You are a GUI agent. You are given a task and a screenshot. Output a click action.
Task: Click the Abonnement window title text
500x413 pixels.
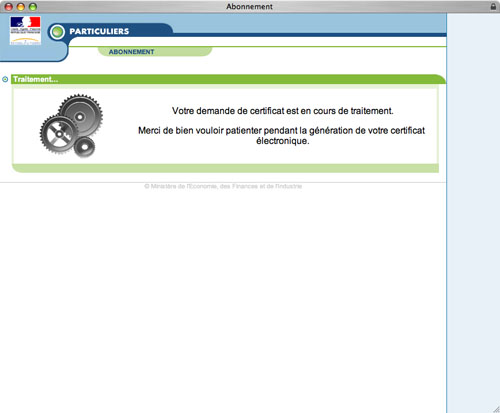249,6
